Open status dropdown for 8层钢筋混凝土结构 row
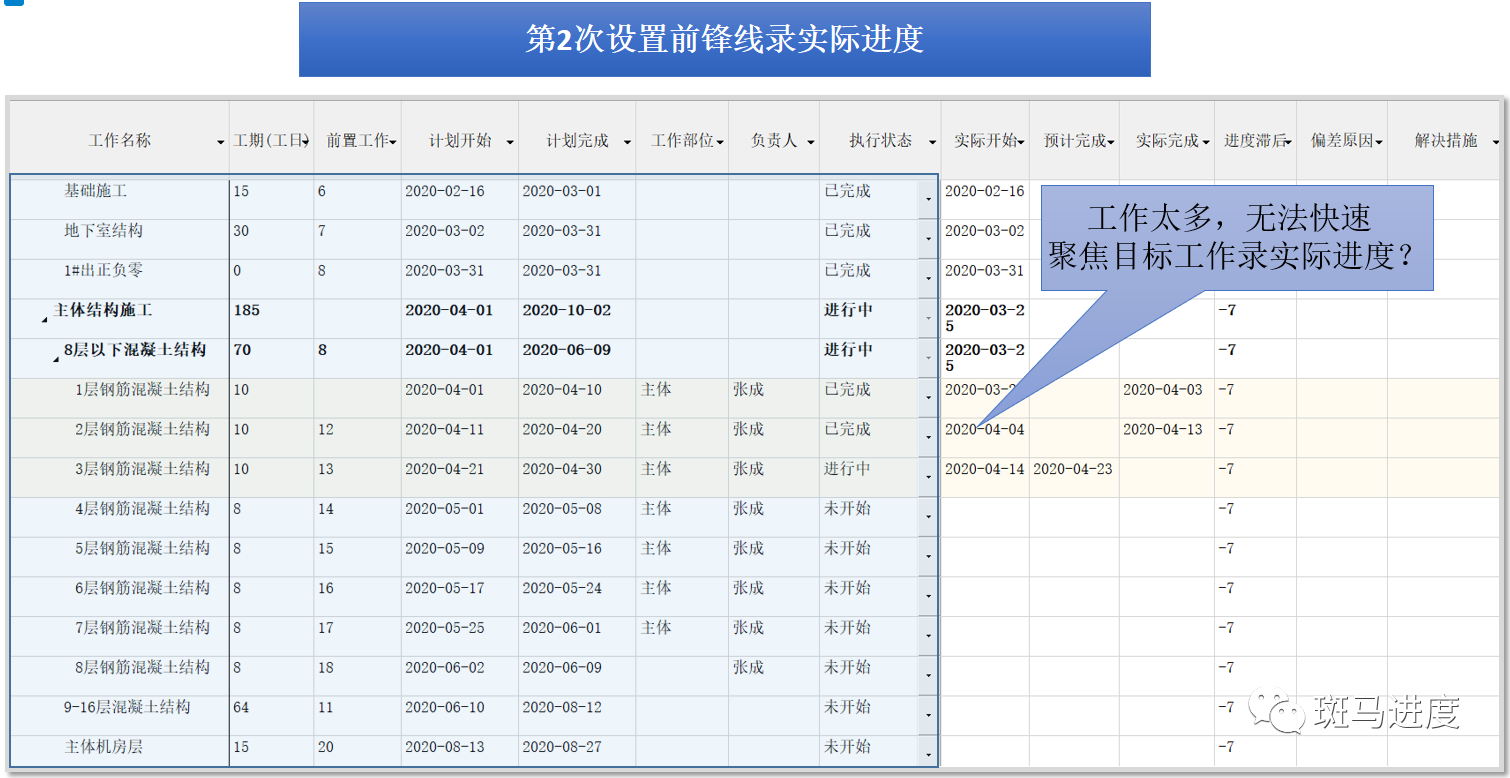The width and height of the screenshot is (1510, 778). pos(928,676)
